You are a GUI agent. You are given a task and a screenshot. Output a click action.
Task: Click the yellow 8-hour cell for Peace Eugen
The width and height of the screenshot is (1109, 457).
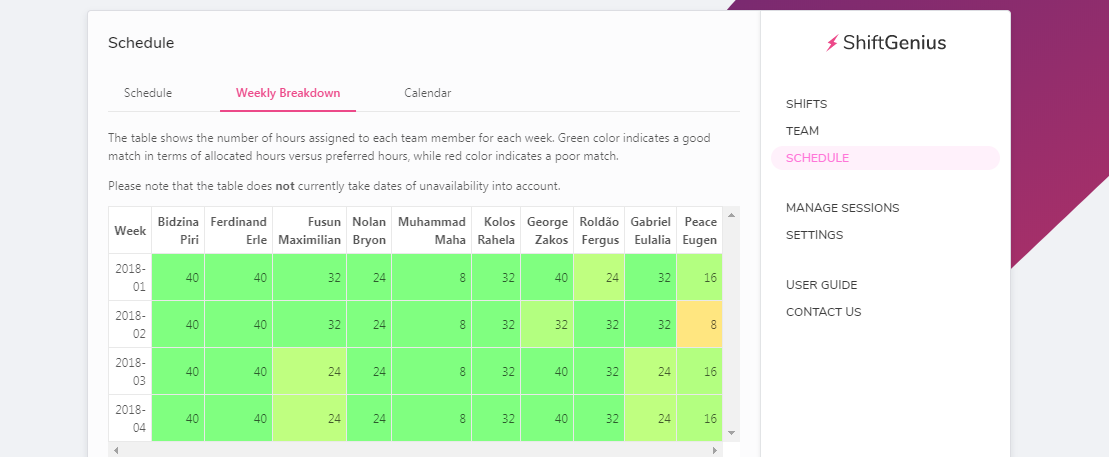point(699,324)
